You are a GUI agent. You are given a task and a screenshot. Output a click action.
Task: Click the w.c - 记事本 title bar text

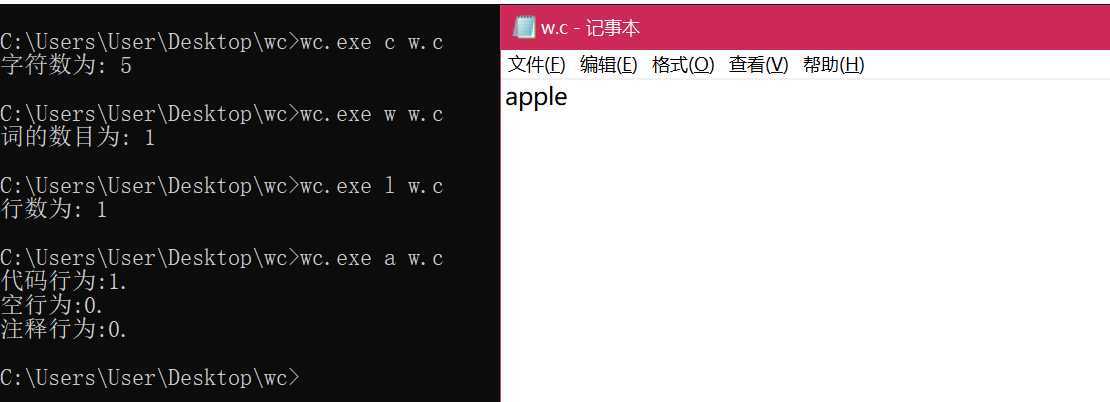point(590,28)
